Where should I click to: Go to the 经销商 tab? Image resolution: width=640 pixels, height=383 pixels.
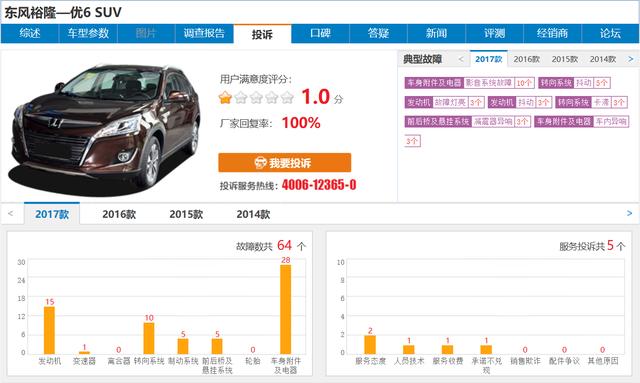click(x=553, y=33)
